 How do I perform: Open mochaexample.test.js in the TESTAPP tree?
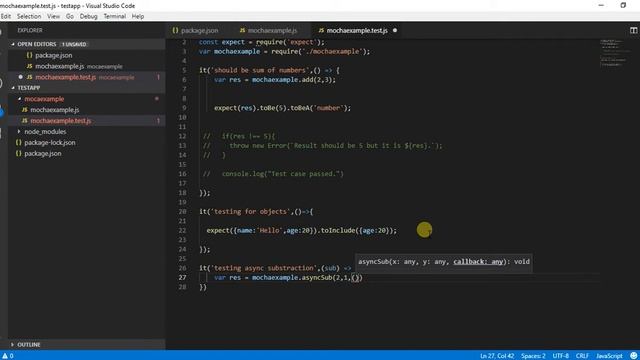(x=61, y=121)
